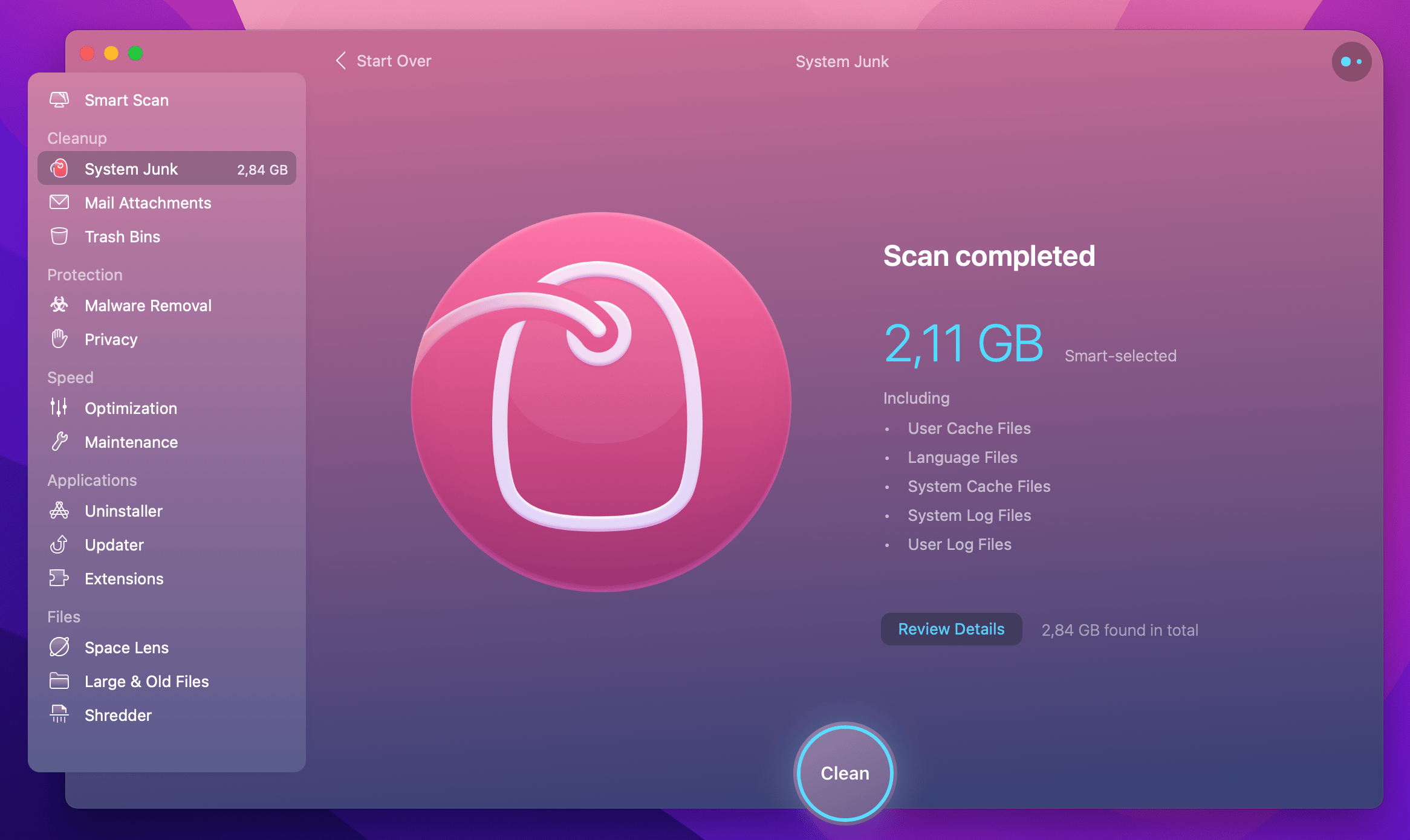The height and width of the screenshot is (840, 1410).
Task: Switch to the Privacy module
Action: [167, 339]
